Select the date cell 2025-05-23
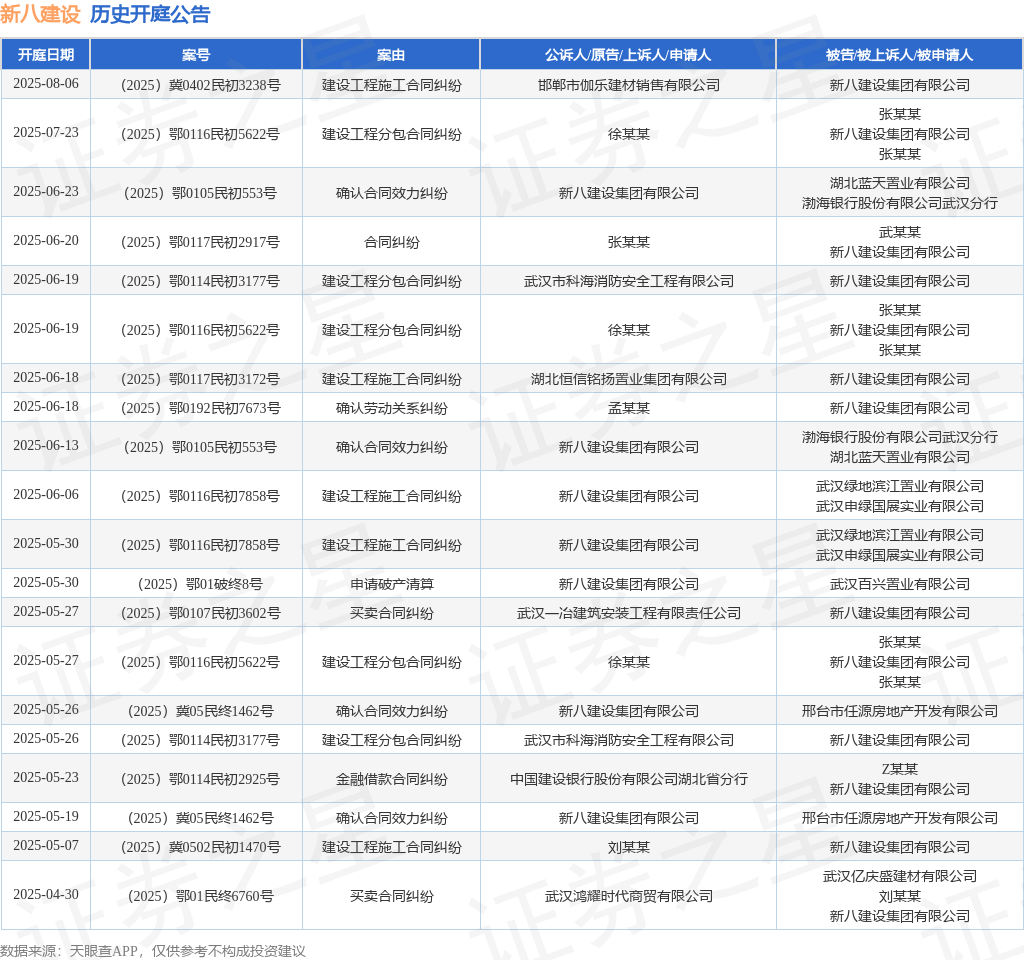 pos(46,778)
